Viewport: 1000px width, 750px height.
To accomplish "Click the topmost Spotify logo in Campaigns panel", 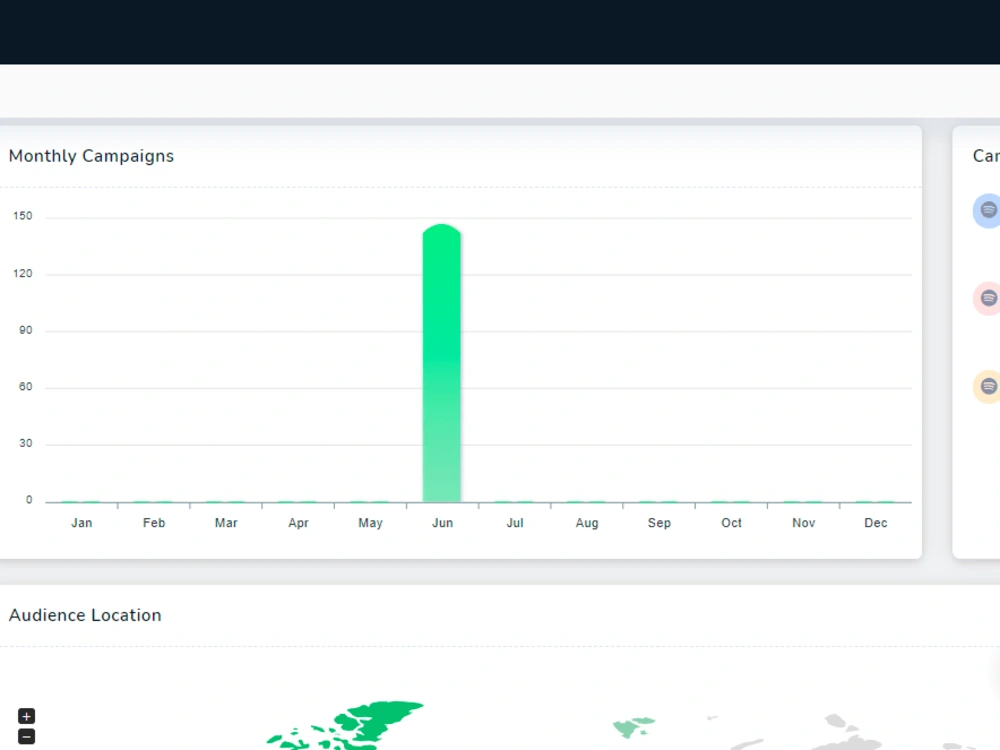I will (x=987, y=210).
